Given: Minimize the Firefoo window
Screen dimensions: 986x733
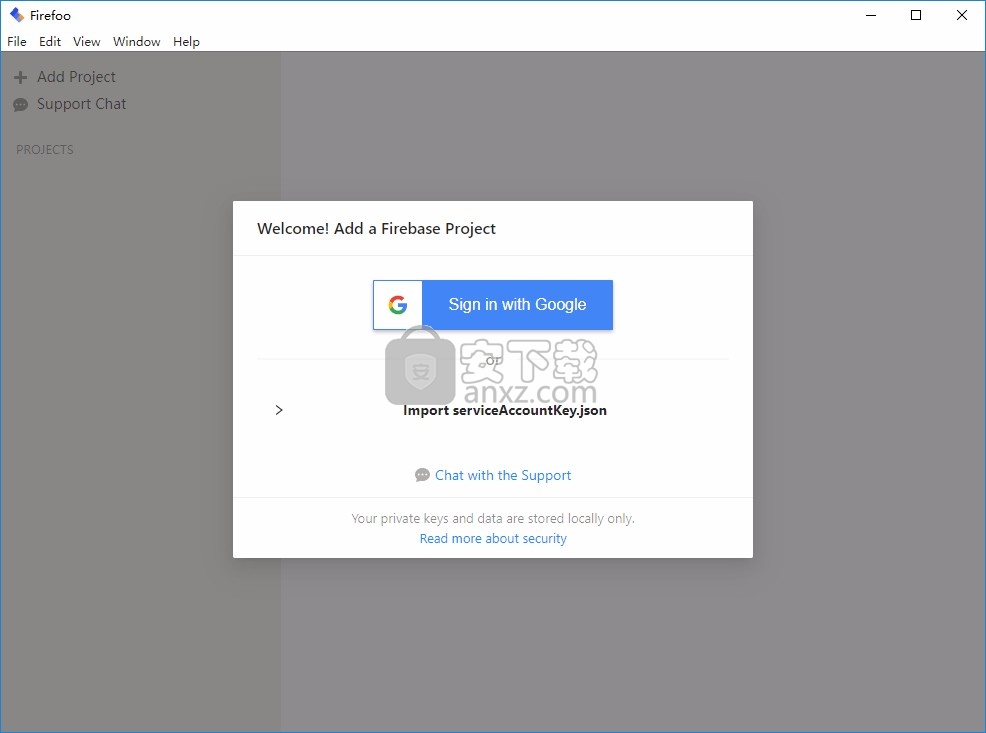Looking at the screenshot, I should [x=871, y=15].
